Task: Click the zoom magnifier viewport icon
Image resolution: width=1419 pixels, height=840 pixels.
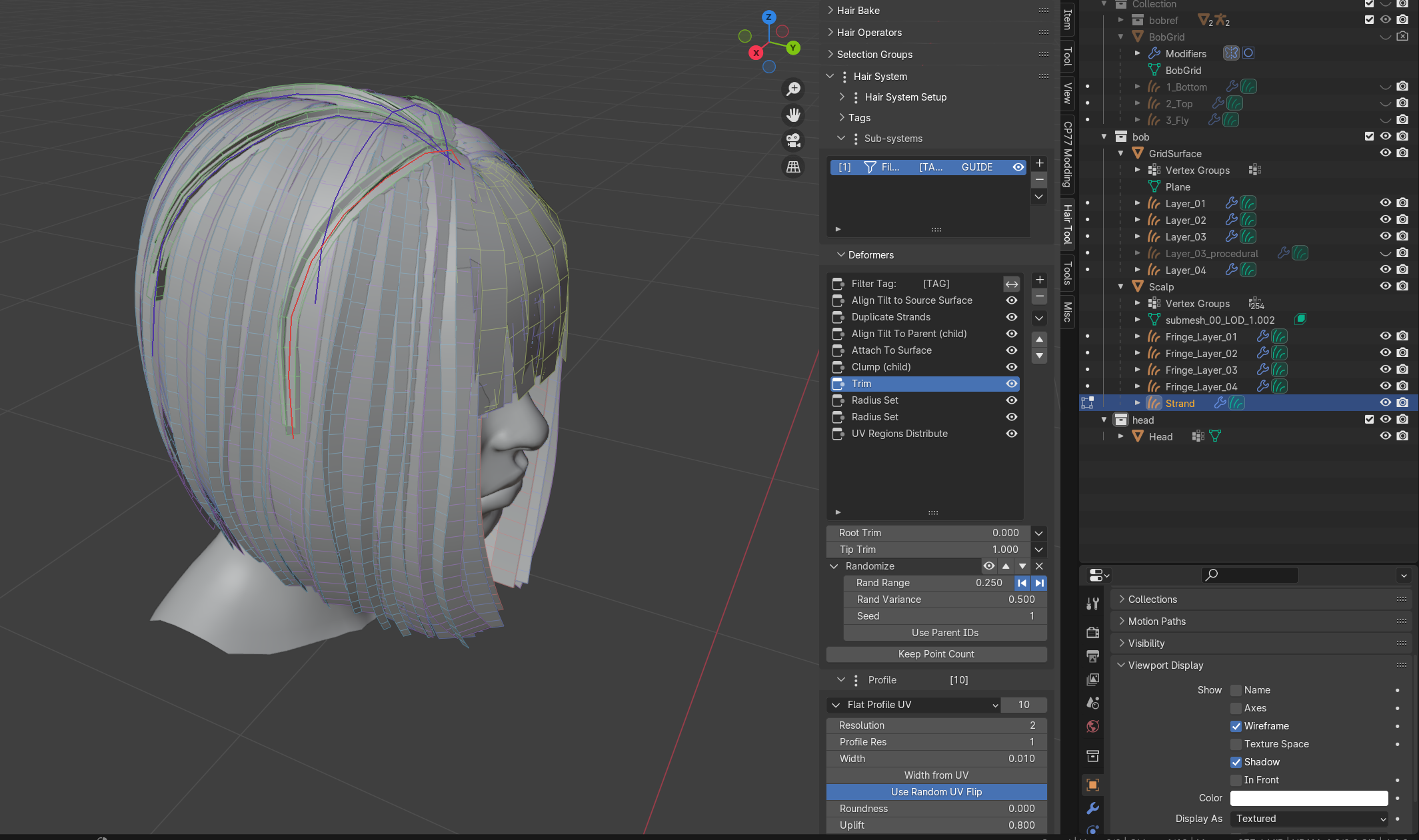Action: pyautogui.click(x=793, y=89)
